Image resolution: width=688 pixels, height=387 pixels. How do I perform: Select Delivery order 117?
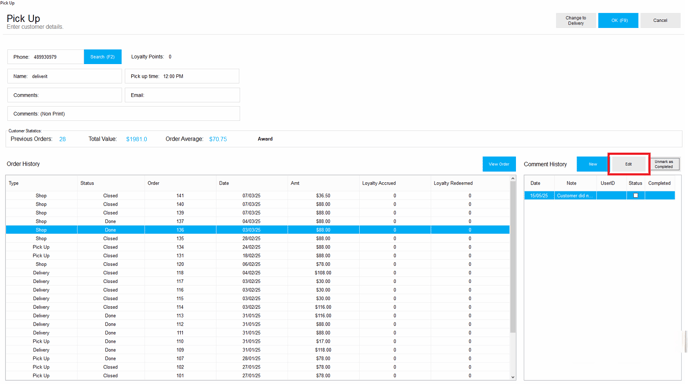pyautogui.click(x=258, y=281)
